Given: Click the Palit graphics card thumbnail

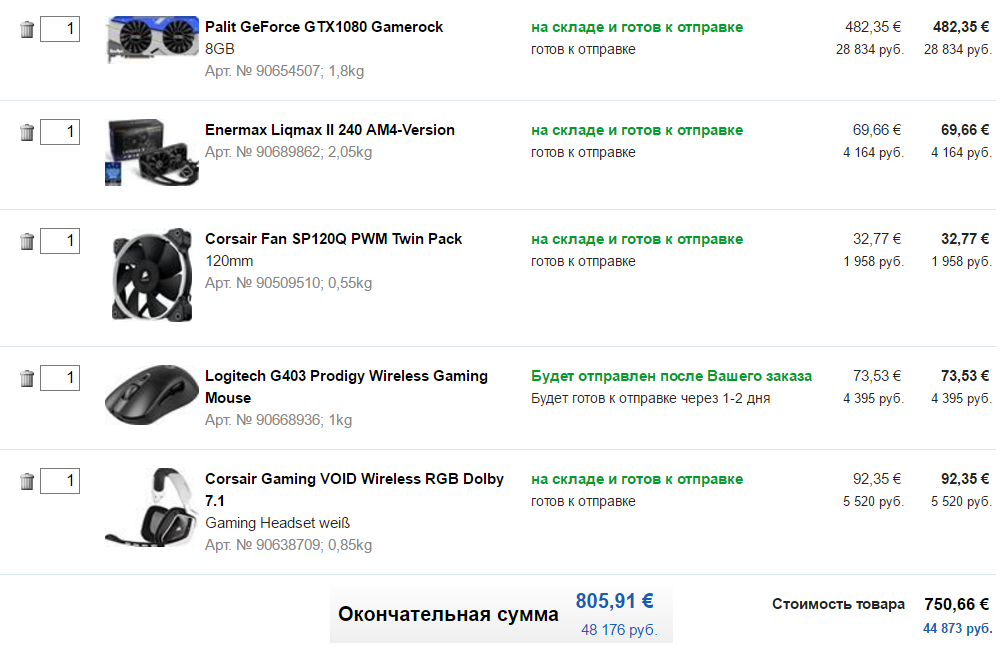Looking at the screenshot, I should coord(152,40).
